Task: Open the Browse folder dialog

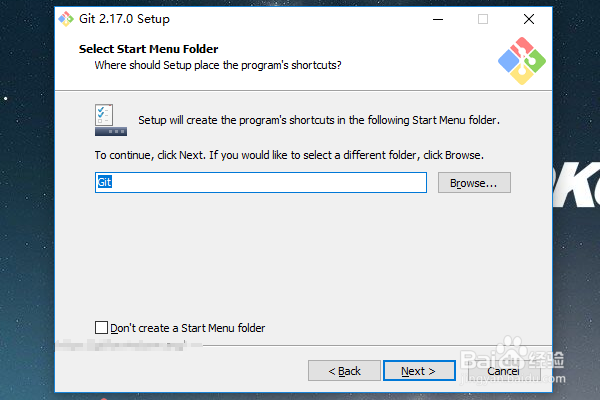Action: coord(473,183)
